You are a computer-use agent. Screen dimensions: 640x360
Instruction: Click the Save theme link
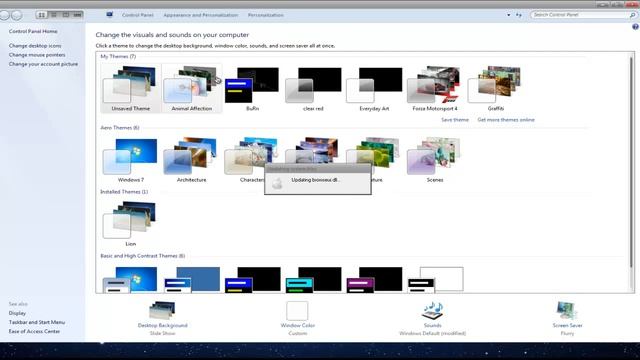coord(455,120)
